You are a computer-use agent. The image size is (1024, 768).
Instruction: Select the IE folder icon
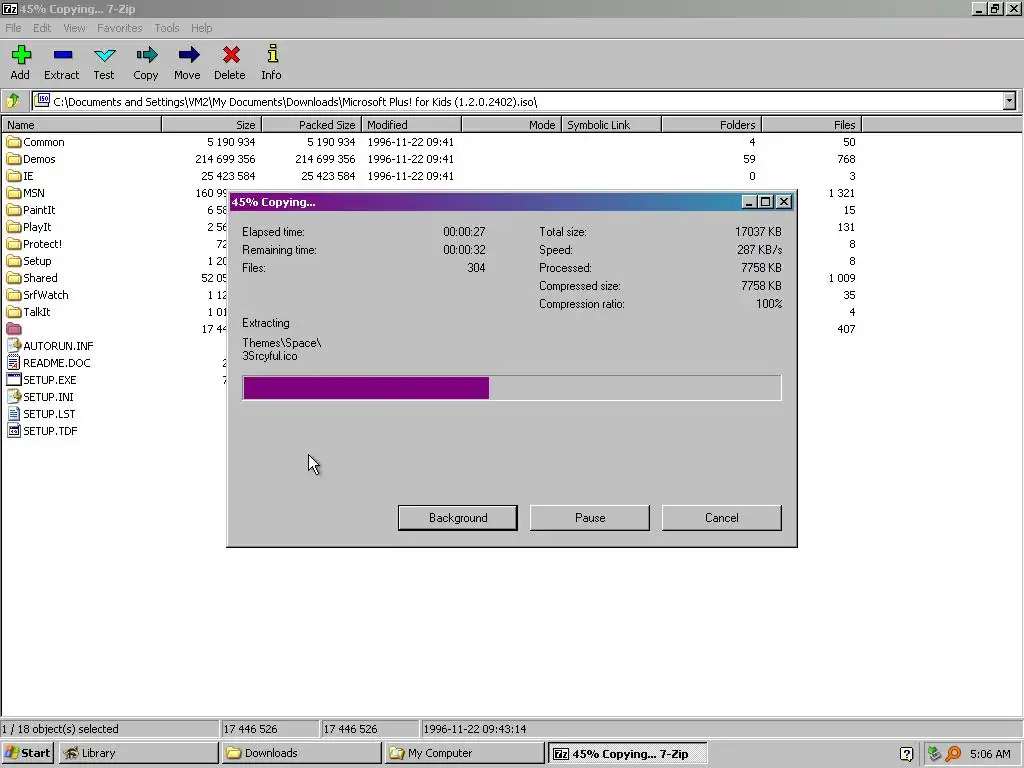point(14,176)
